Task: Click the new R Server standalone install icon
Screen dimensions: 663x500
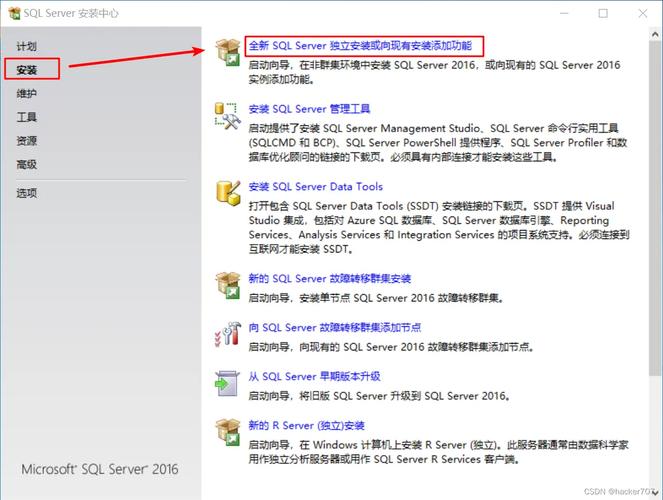Action: tap(228, 432)
